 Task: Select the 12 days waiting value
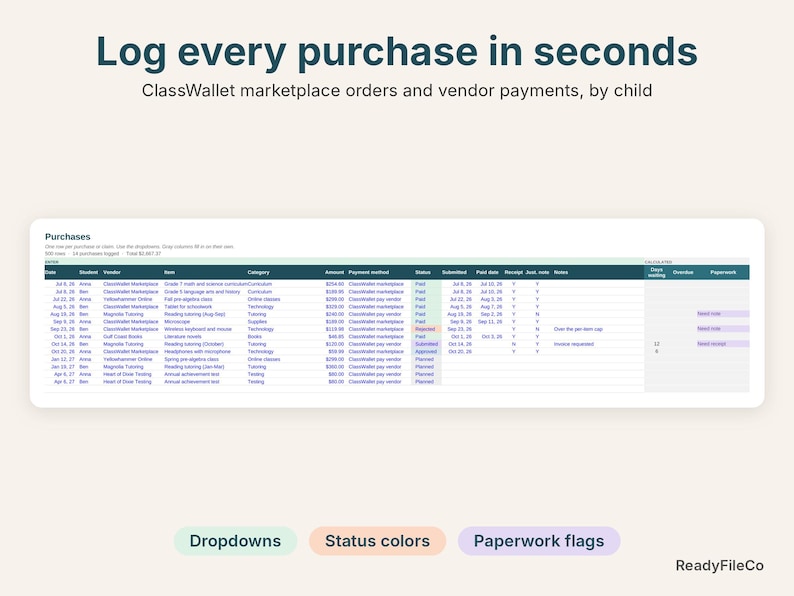point(656,344)
